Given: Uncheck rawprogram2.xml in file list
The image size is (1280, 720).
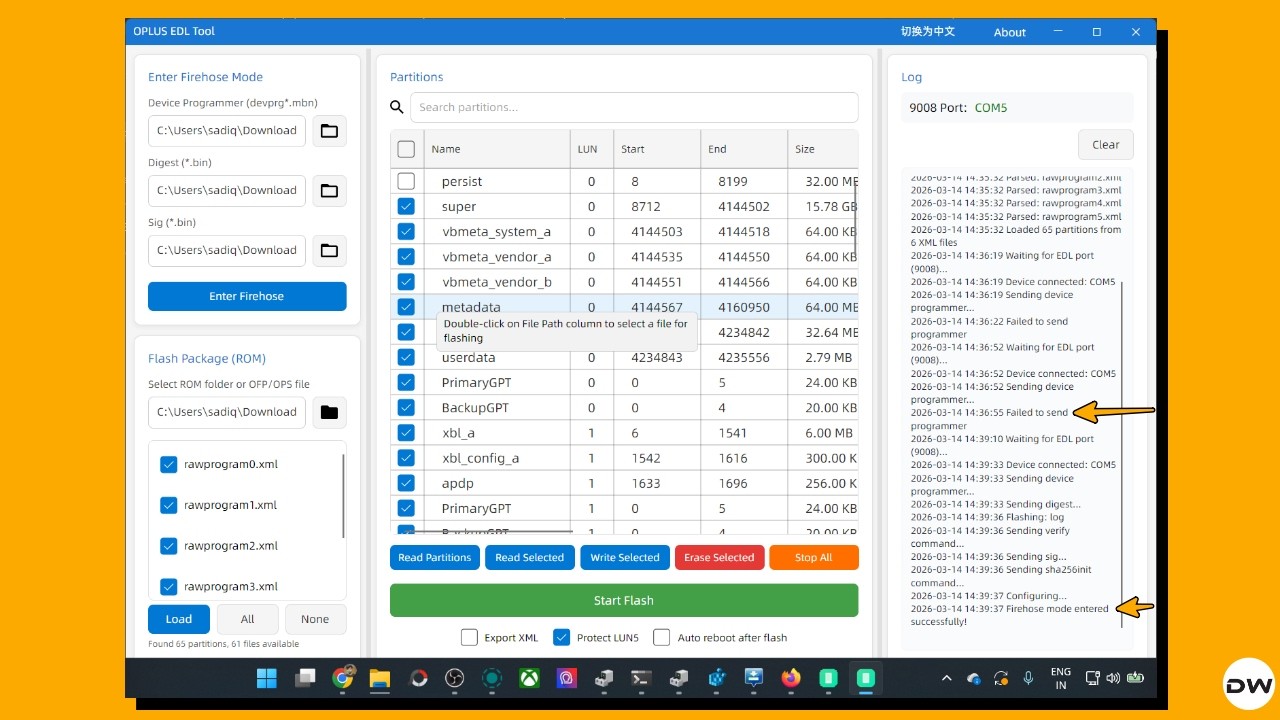Looking at the screenshot, I should click(x=168, y=545).
